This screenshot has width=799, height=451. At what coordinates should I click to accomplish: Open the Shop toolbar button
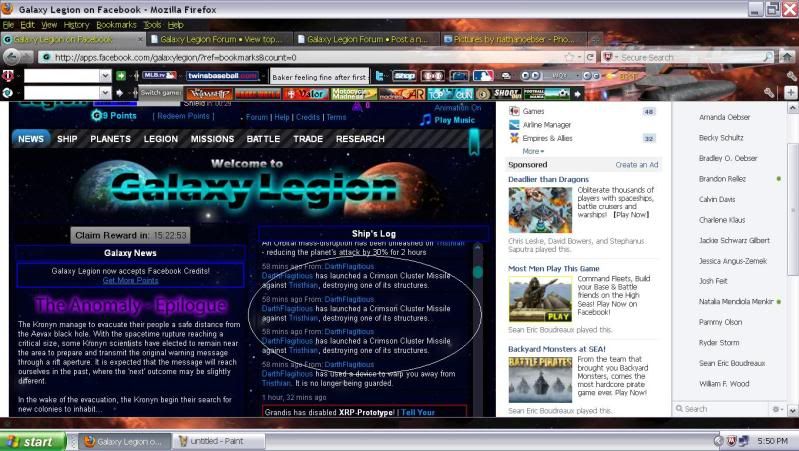click(x=405, y=76)
